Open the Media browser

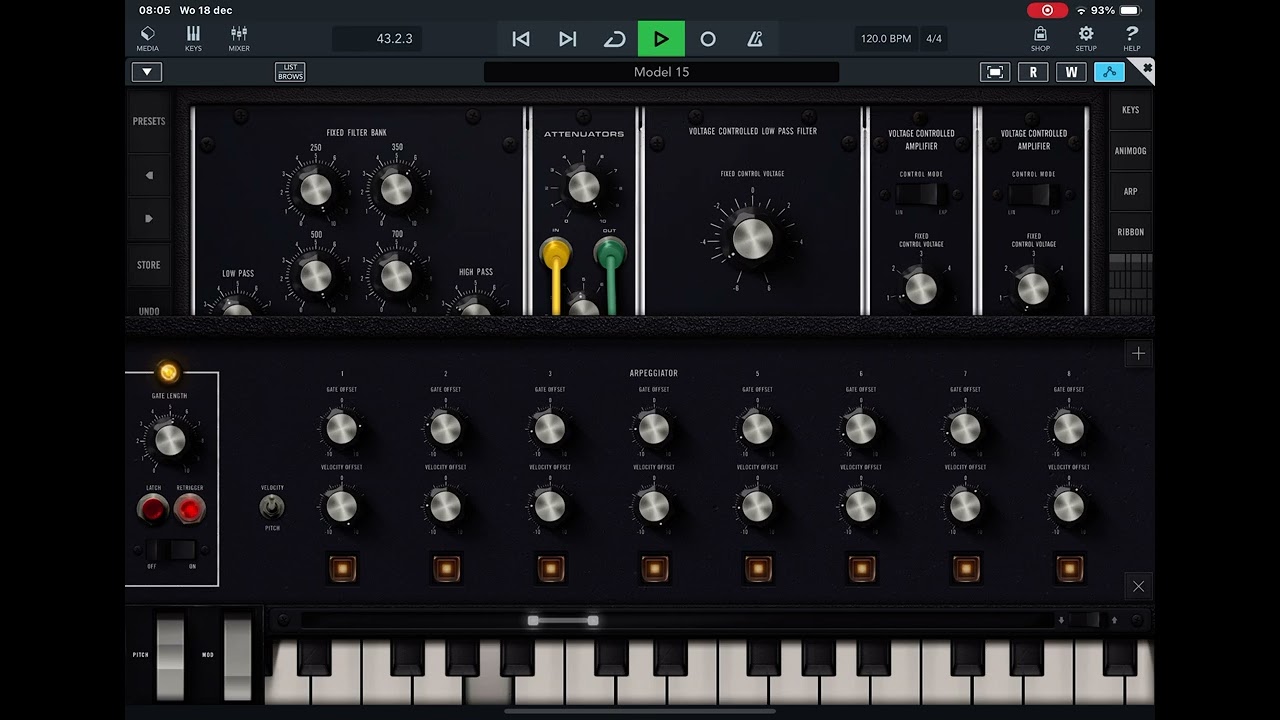148,38
